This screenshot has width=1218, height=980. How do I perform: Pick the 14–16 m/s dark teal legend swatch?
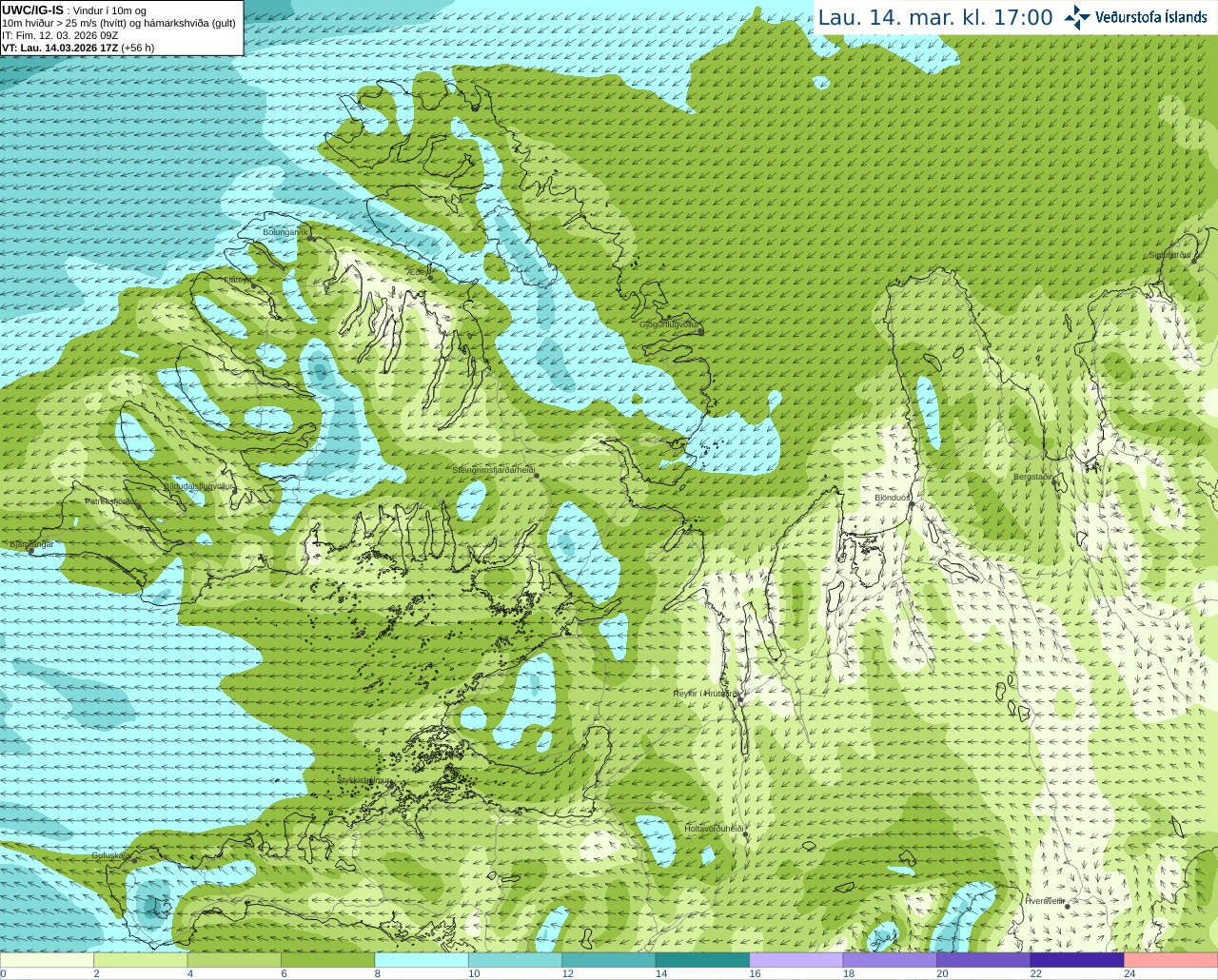(702, 959)
